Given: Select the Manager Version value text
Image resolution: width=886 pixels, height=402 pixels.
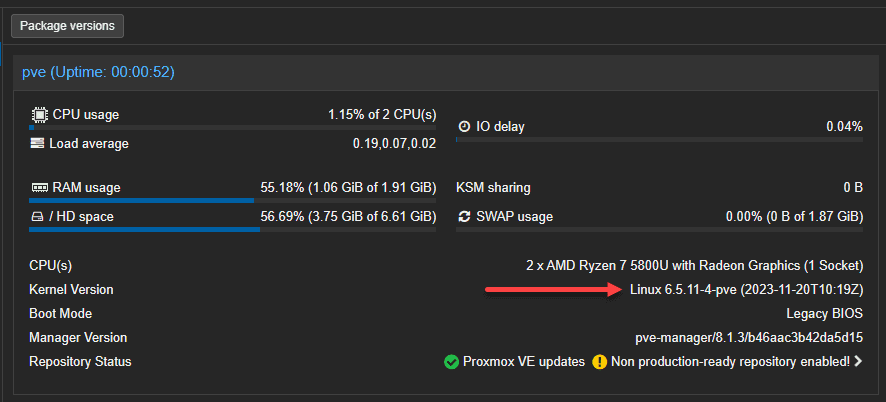Looking at the screenshot, I should pyautogui.click(x=749, y=338).
